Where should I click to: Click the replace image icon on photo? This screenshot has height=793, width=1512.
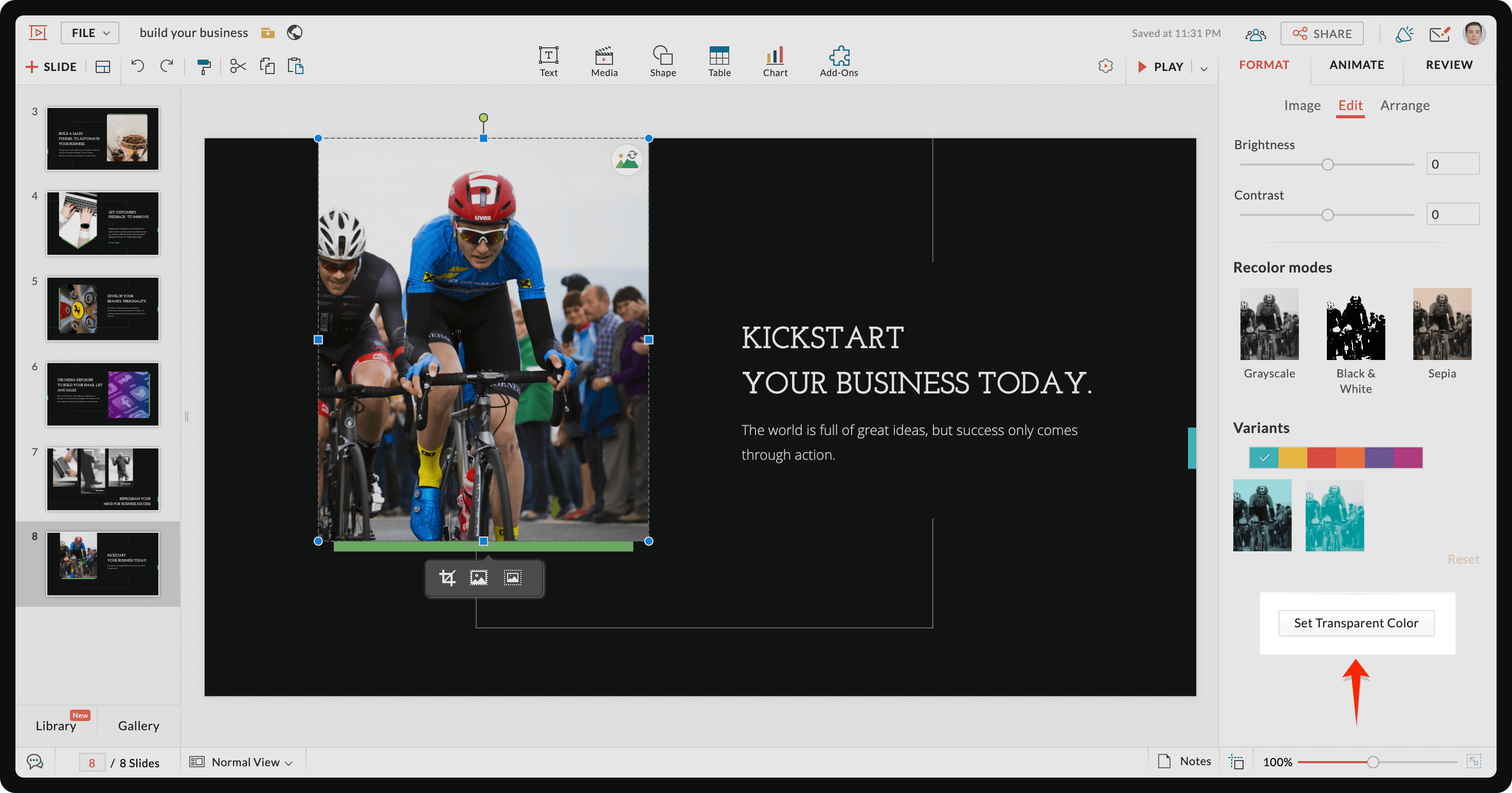coord(627,159)
